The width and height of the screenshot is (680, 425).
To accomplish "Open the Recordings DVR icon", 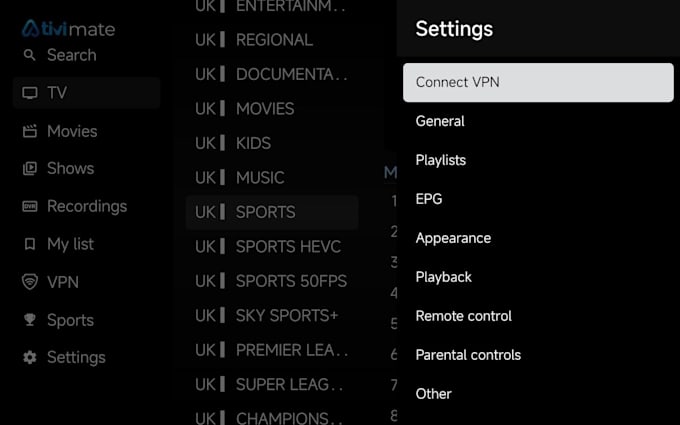I will (29, 206).
